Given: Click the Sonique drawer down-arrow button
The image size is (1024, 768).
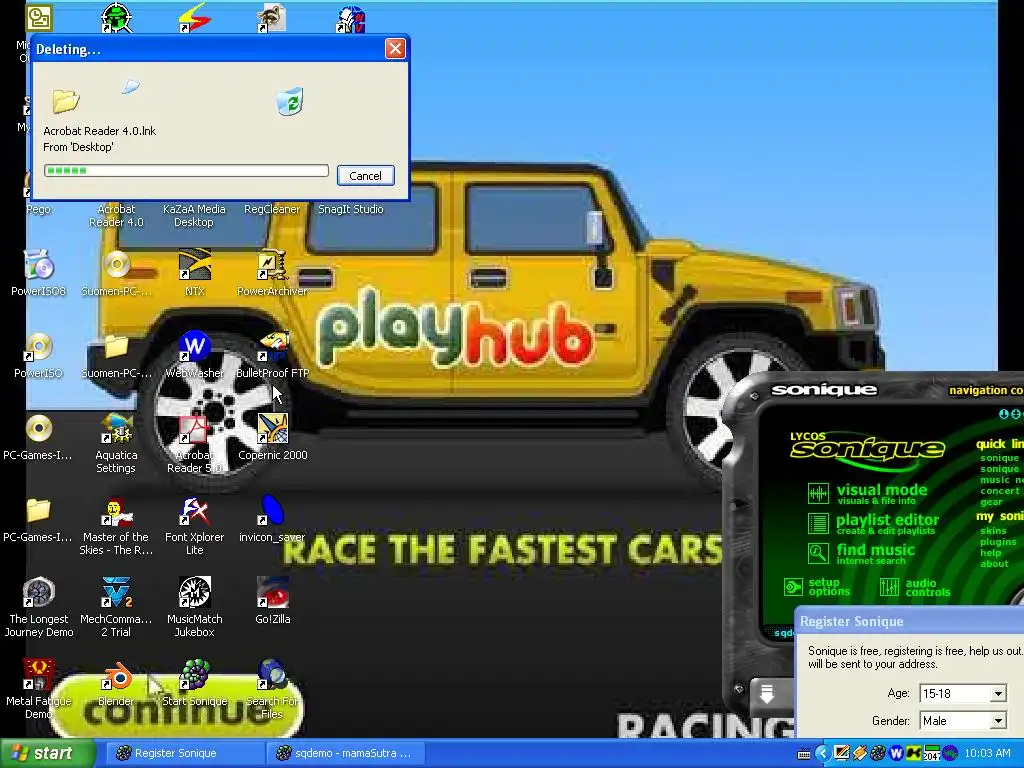Looking at the screenshot, I should tap(767, 694).
